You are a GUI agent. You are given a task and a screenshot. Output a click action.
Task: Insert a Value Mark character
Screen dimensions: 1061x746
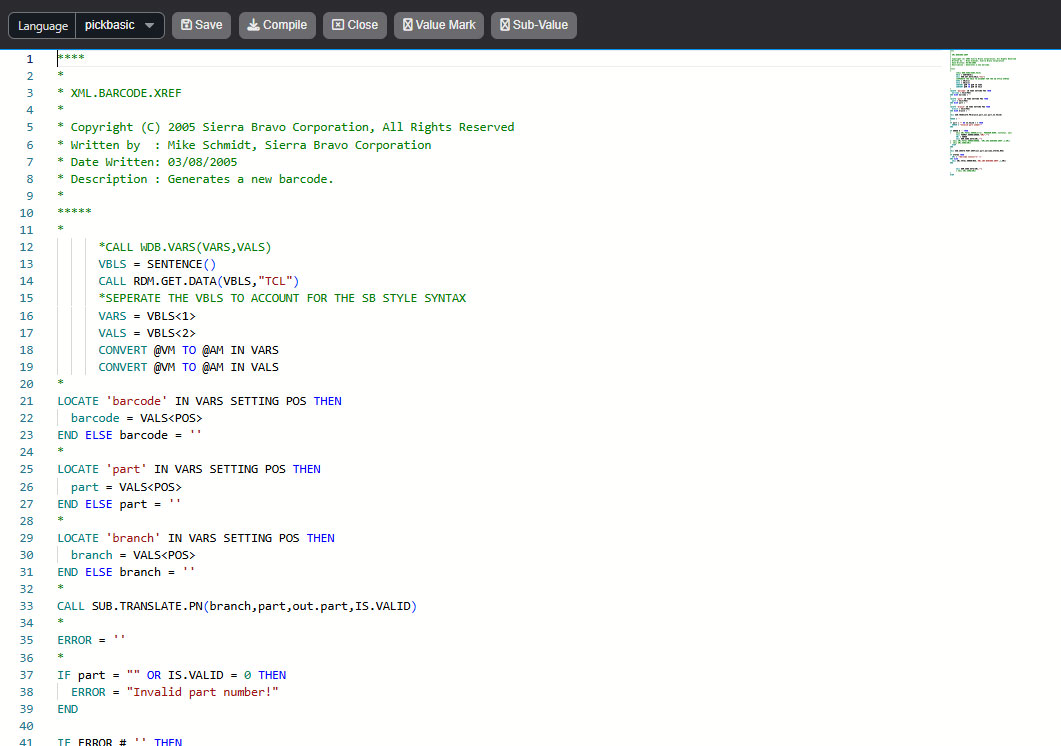point(439,25)
